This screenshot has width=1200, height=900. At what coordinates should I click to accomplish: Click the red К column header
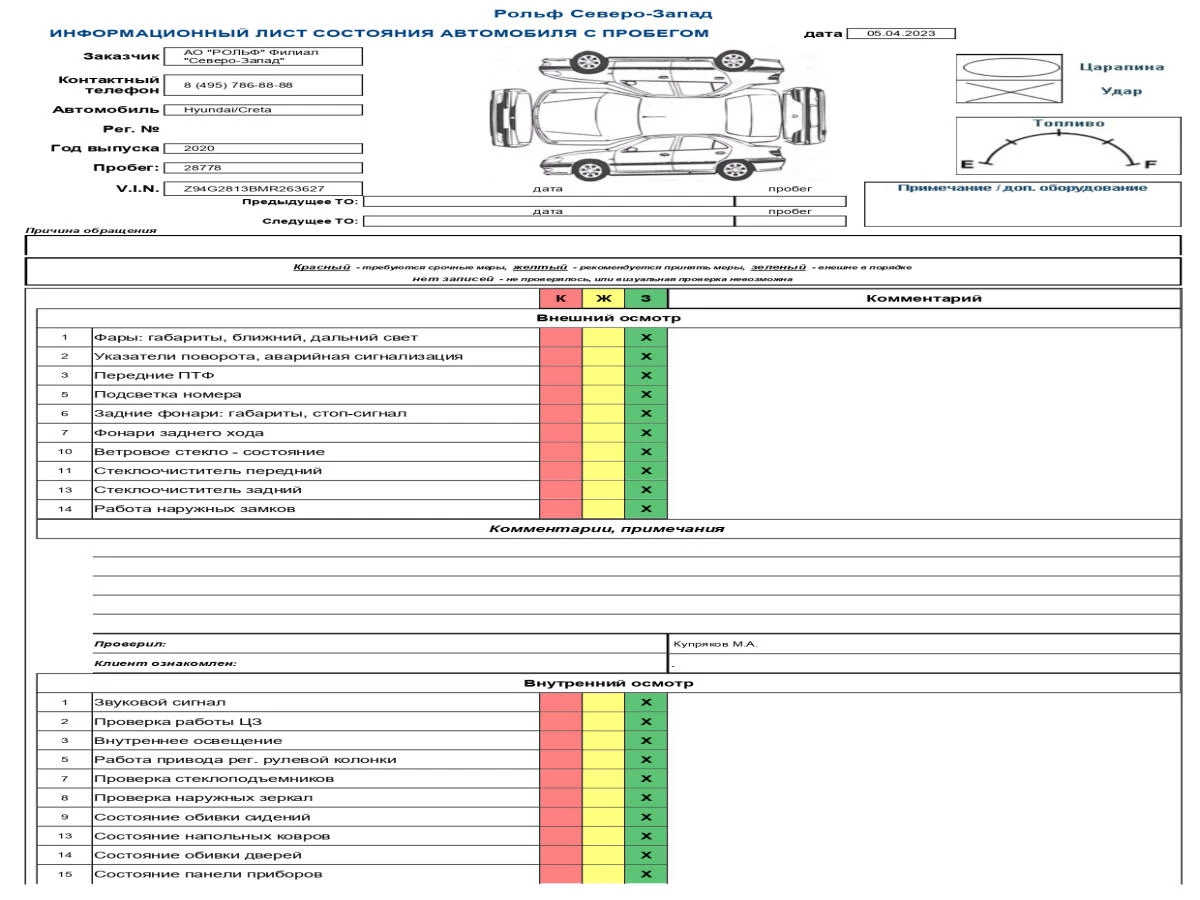click(560, 298)
